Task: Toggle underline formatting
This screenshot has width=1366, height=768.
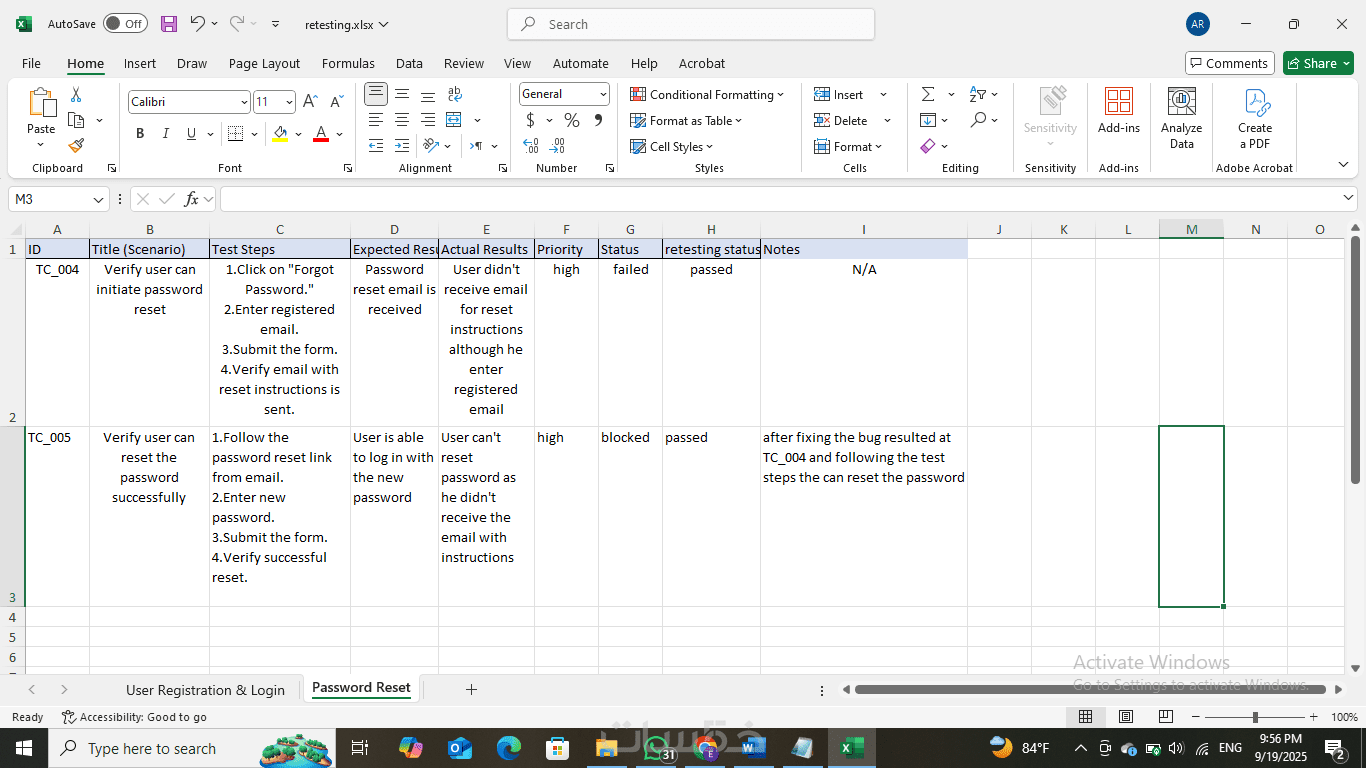Action: click(190, 133)
